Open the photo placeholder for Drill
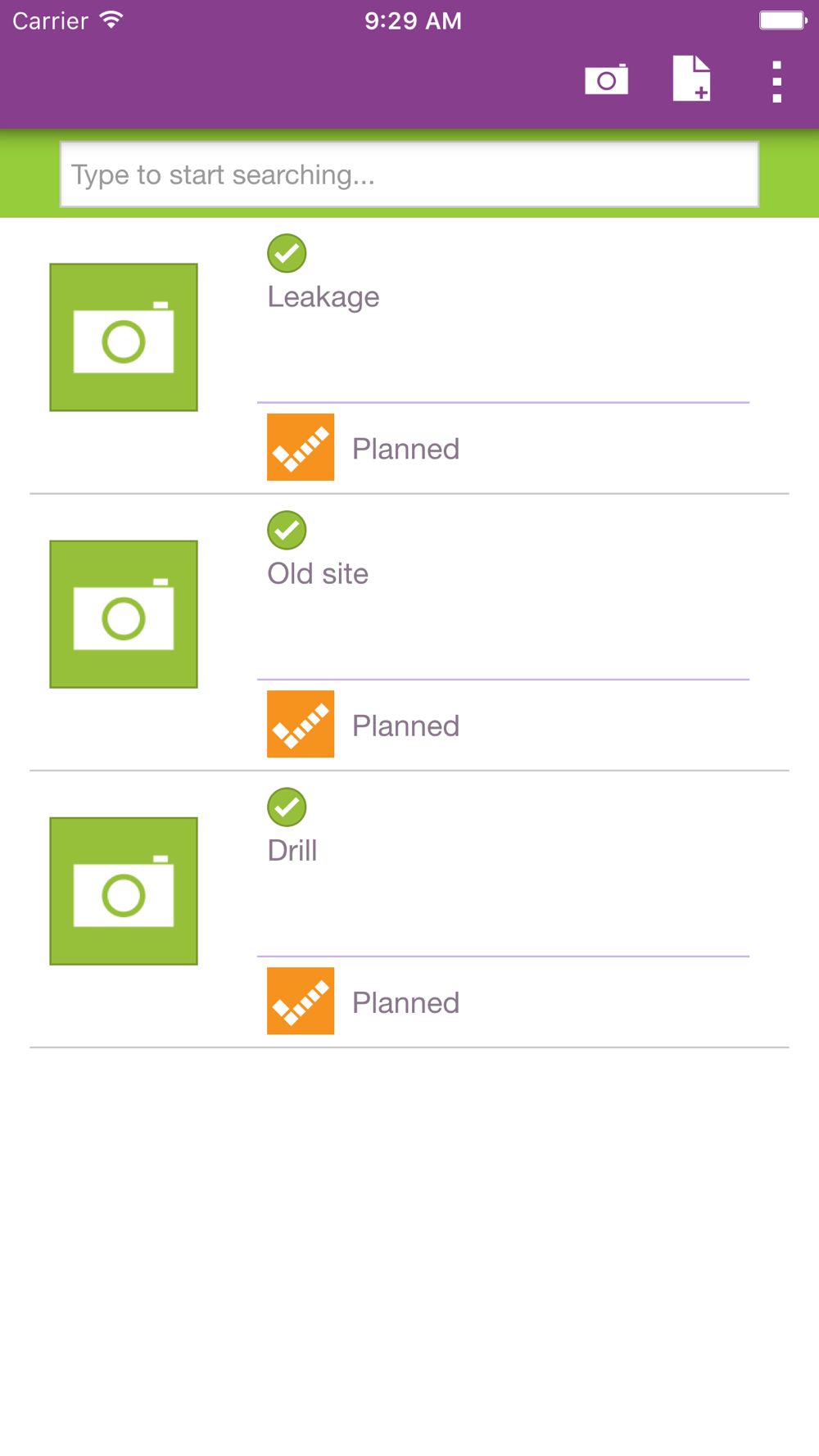 pyautogui.click(x=124, y=891)
